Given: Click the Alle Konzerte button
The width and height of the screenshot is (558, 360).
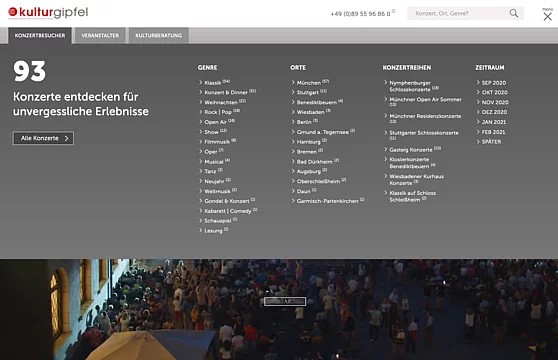Looking at the screenshot, I should pos(43,138).
